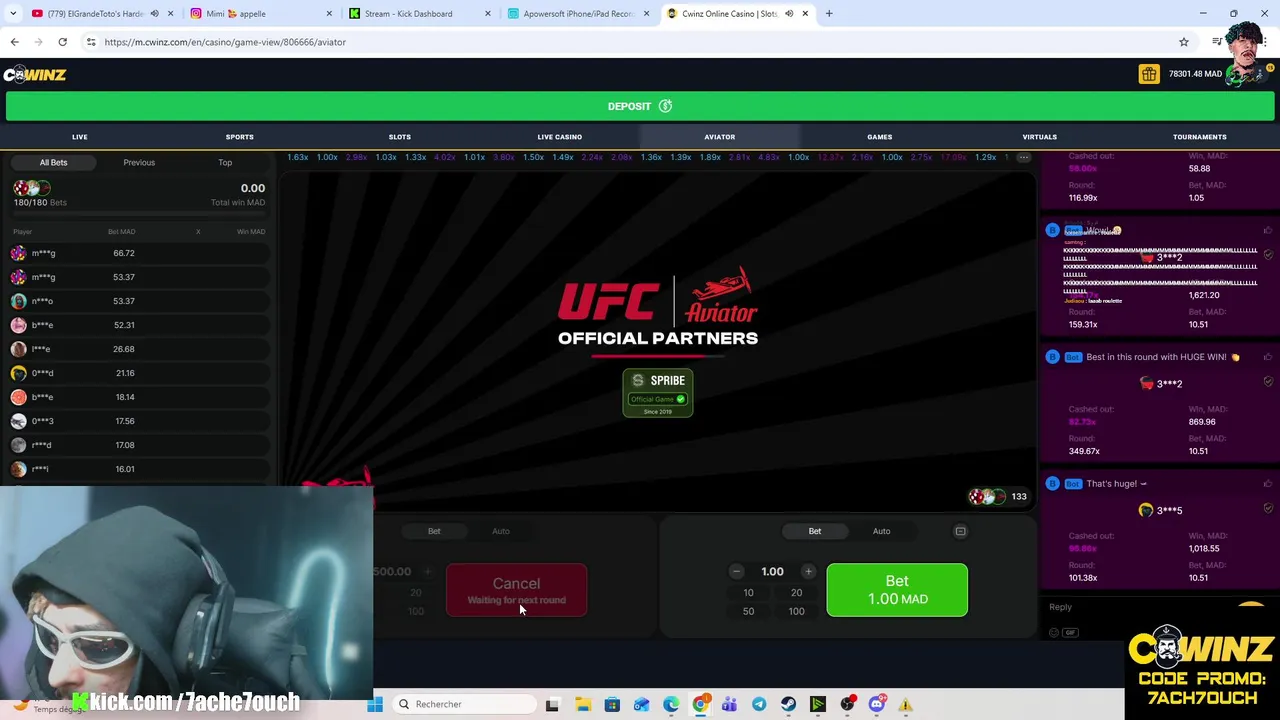Viewport: 1280px width, 720px height.
Task: Reload the current page
Action: (x=62, y=42)
